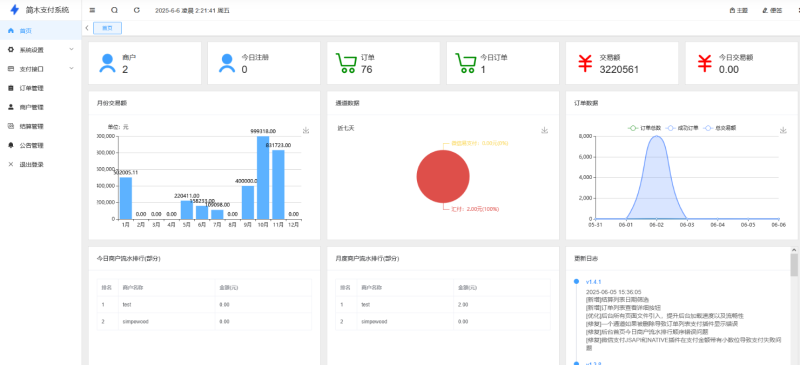Click the 9月 bar labeled 400000
Screen dimensions: 800x365
point(248,203)
